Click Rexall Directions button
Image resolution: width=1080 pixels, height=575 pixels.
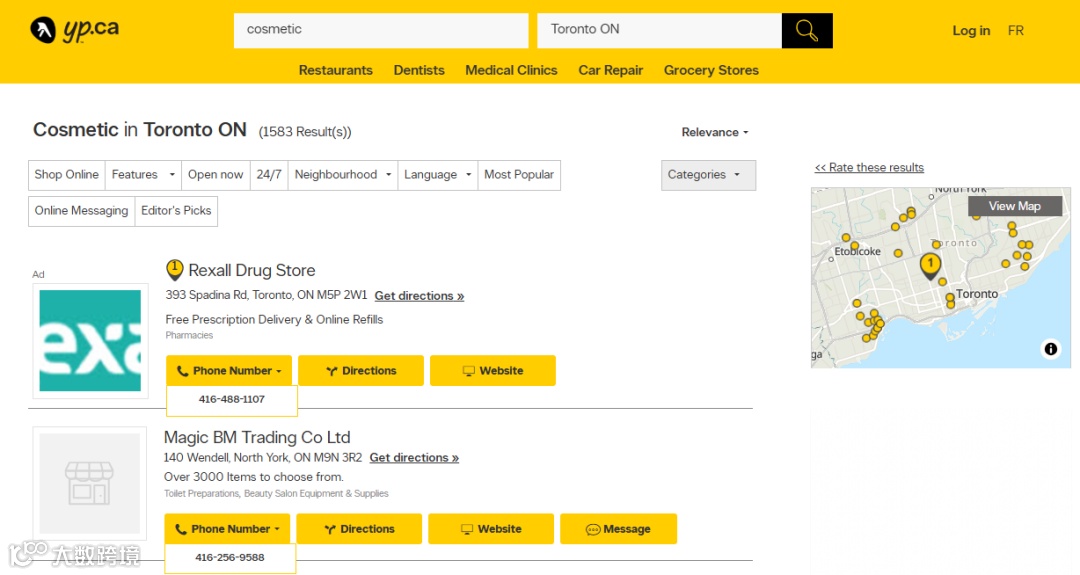(x=361, y=370)
